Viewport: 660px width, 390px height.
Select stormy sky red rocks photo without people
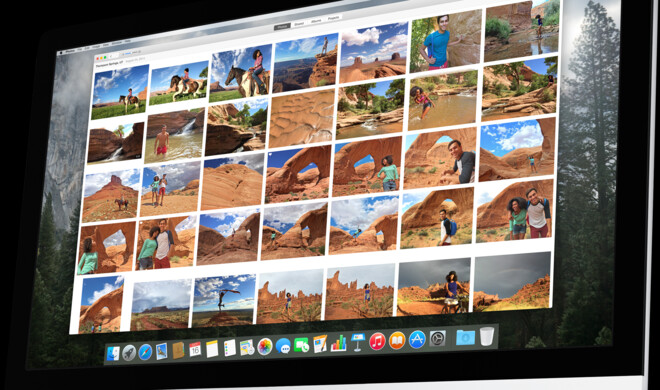(512, 281)
